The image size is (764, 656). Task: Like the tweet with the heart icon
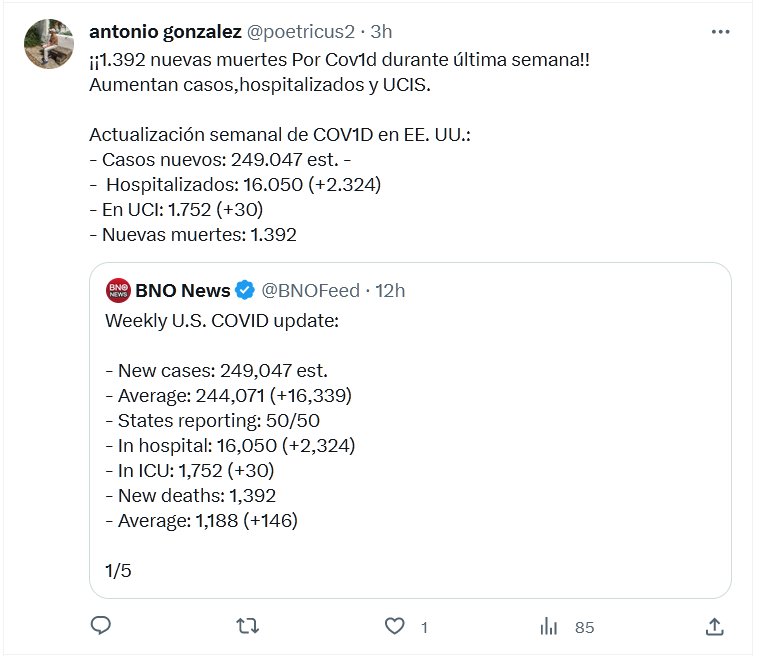(395, 626)
